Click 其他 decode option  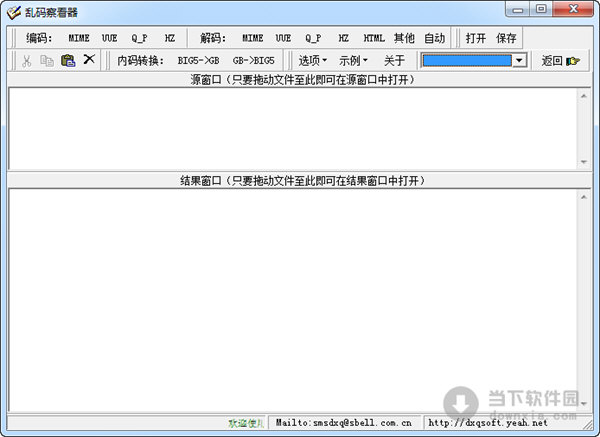tap(404, 38)
